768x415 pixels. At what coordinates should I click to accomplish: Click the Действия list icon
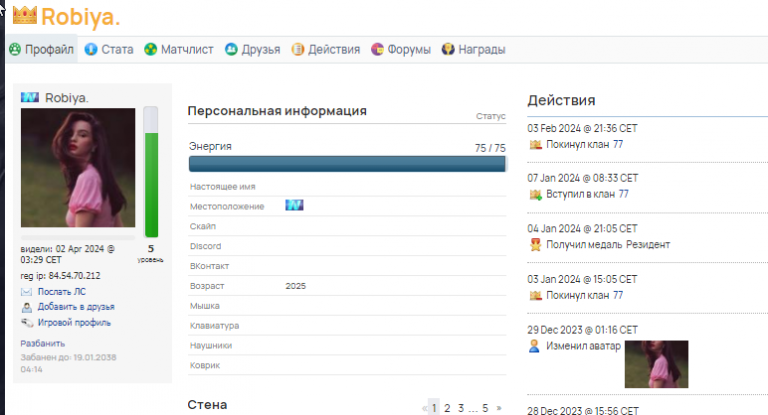click(298, 49)
